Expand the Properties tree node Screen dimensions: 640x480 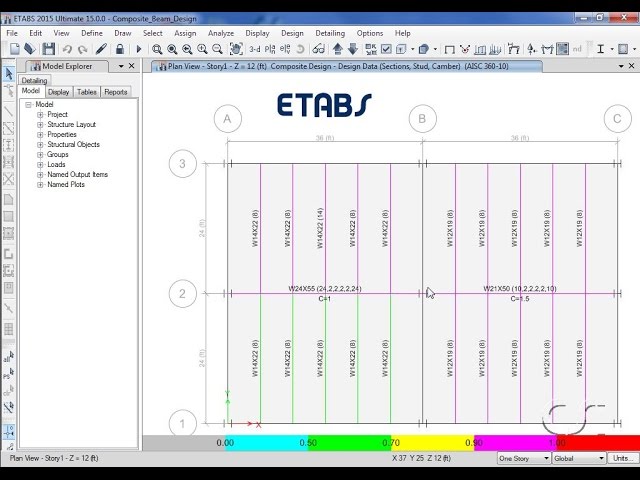pyautogui.click(x=40, y=135)
